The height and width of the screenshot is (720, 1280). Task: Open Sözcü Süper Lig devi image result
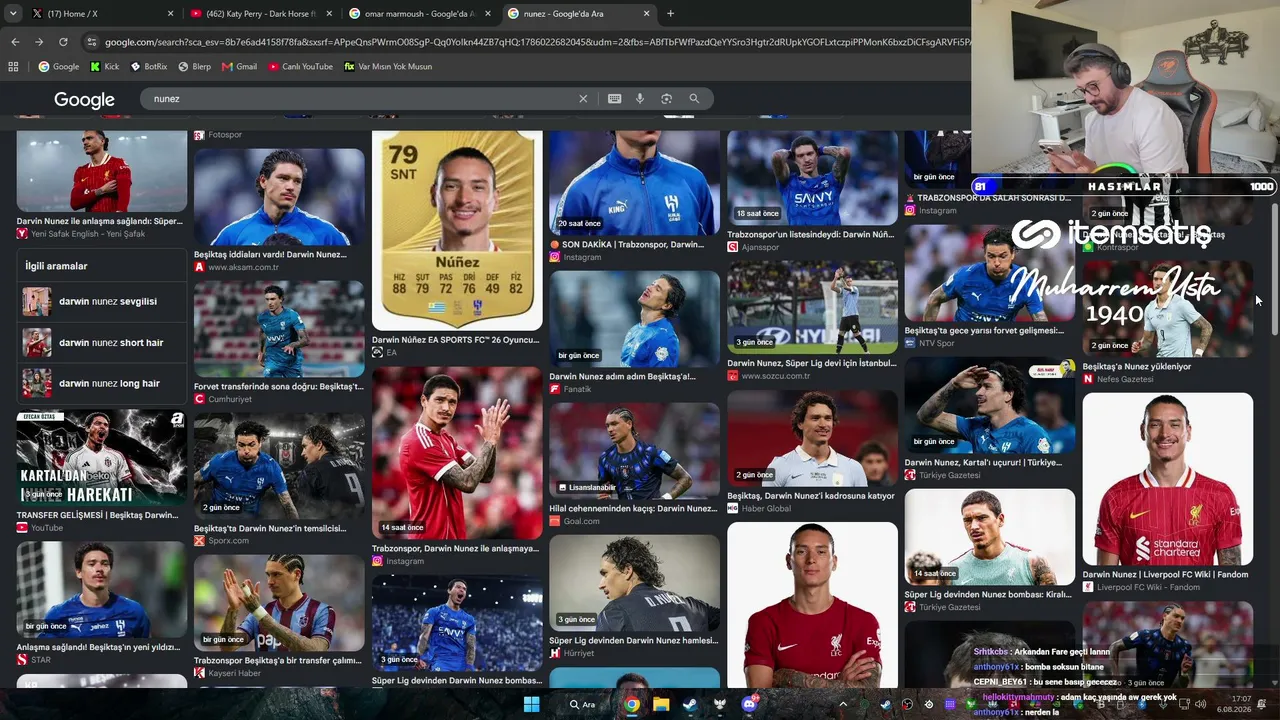[812, 307]
